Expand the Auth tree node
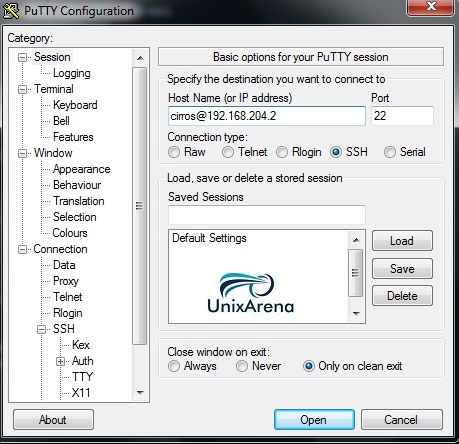This screenshot has width=459, height=444. 60,361
